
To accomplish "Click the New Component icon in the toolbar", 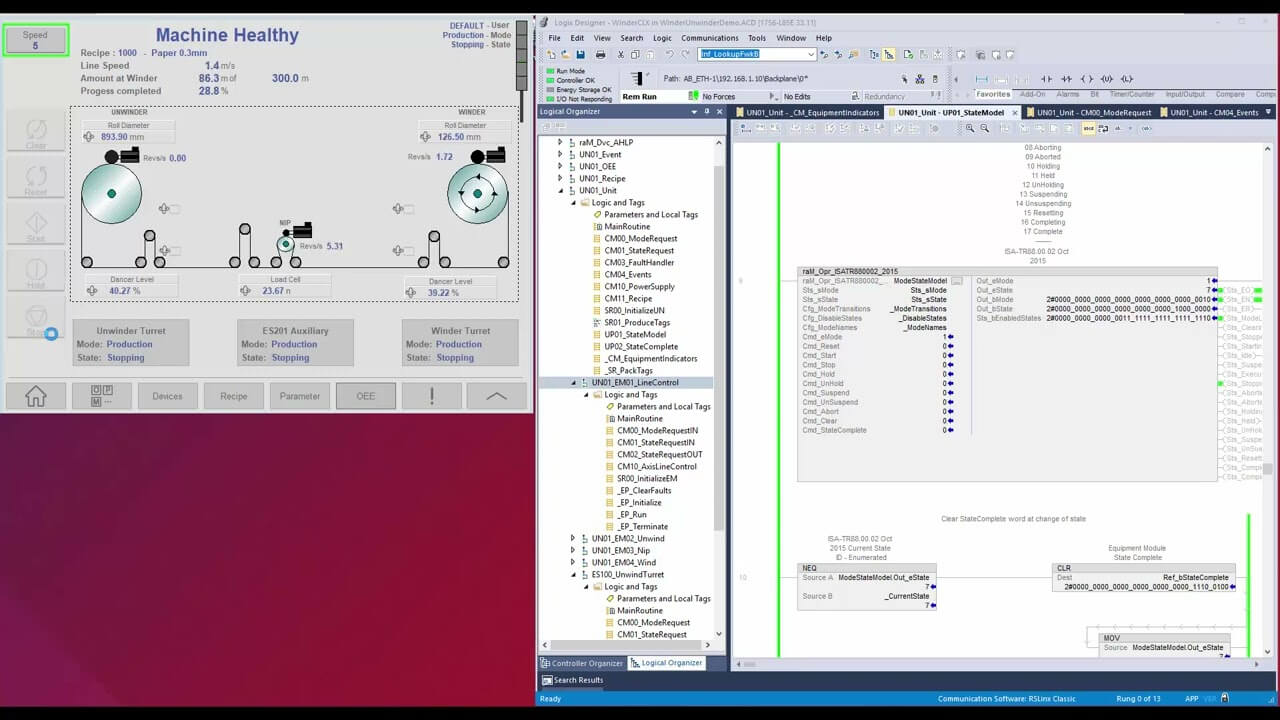I will point(552,55).
